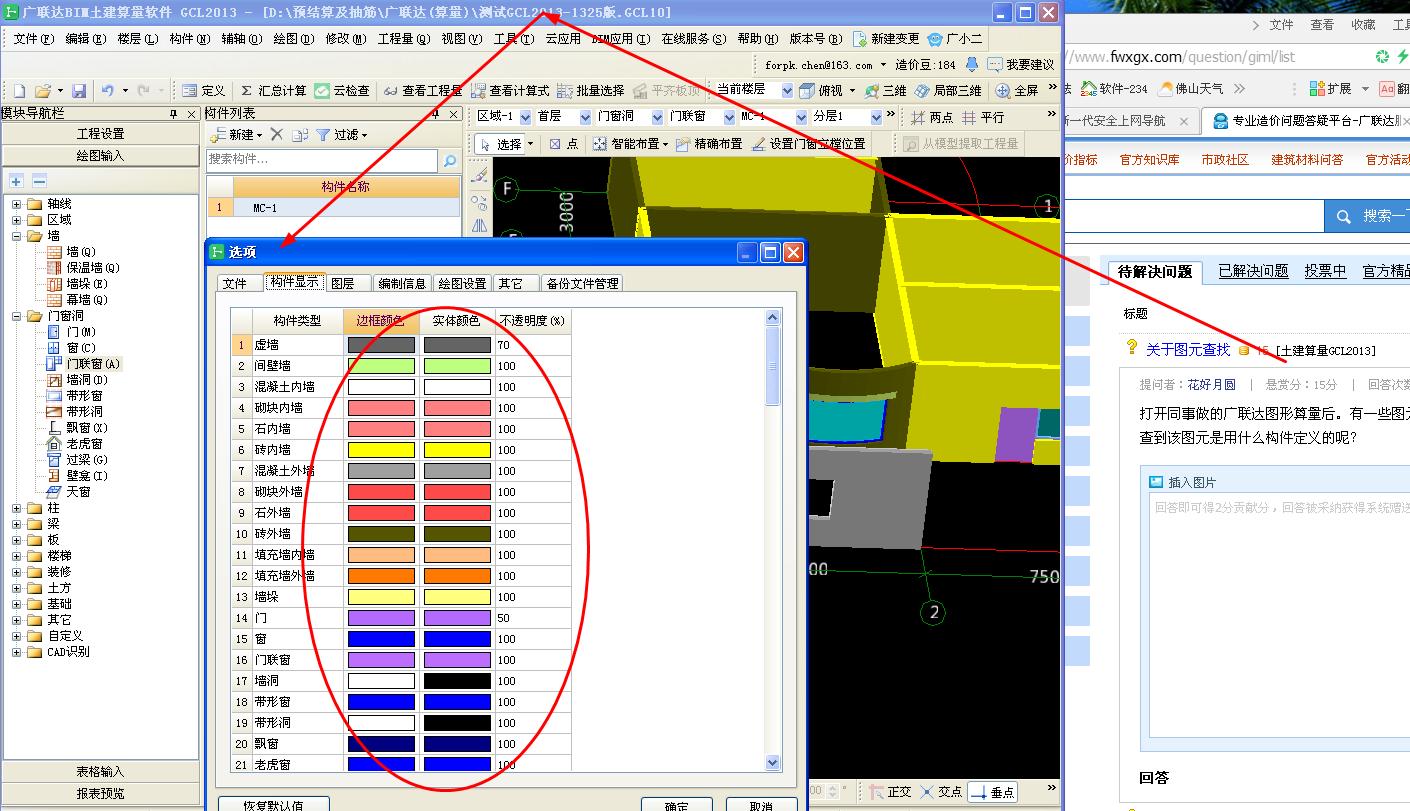This screenshot has width=1410, height=811.
Task: Click expand-all plus icon in navigation panel
Action: [17, 181]
